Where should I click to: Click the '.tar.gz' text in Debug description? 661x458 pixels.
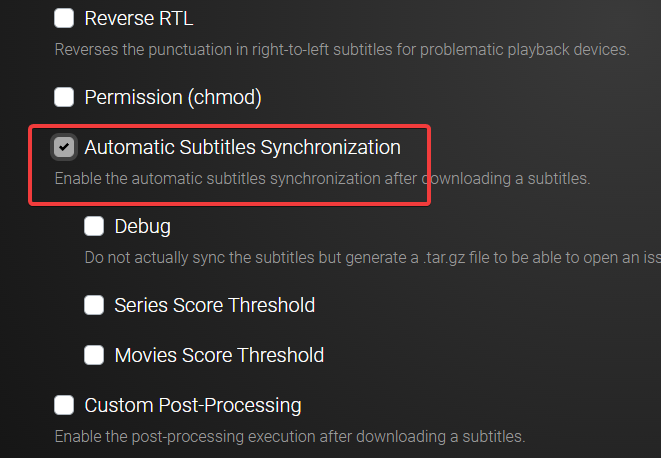click(x=444, y=258)
